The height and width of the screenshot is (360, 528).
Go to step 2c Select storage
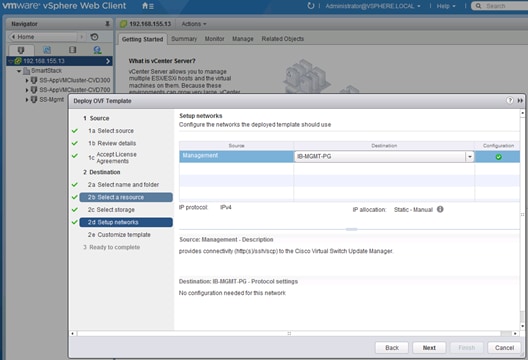click(111, 209)
